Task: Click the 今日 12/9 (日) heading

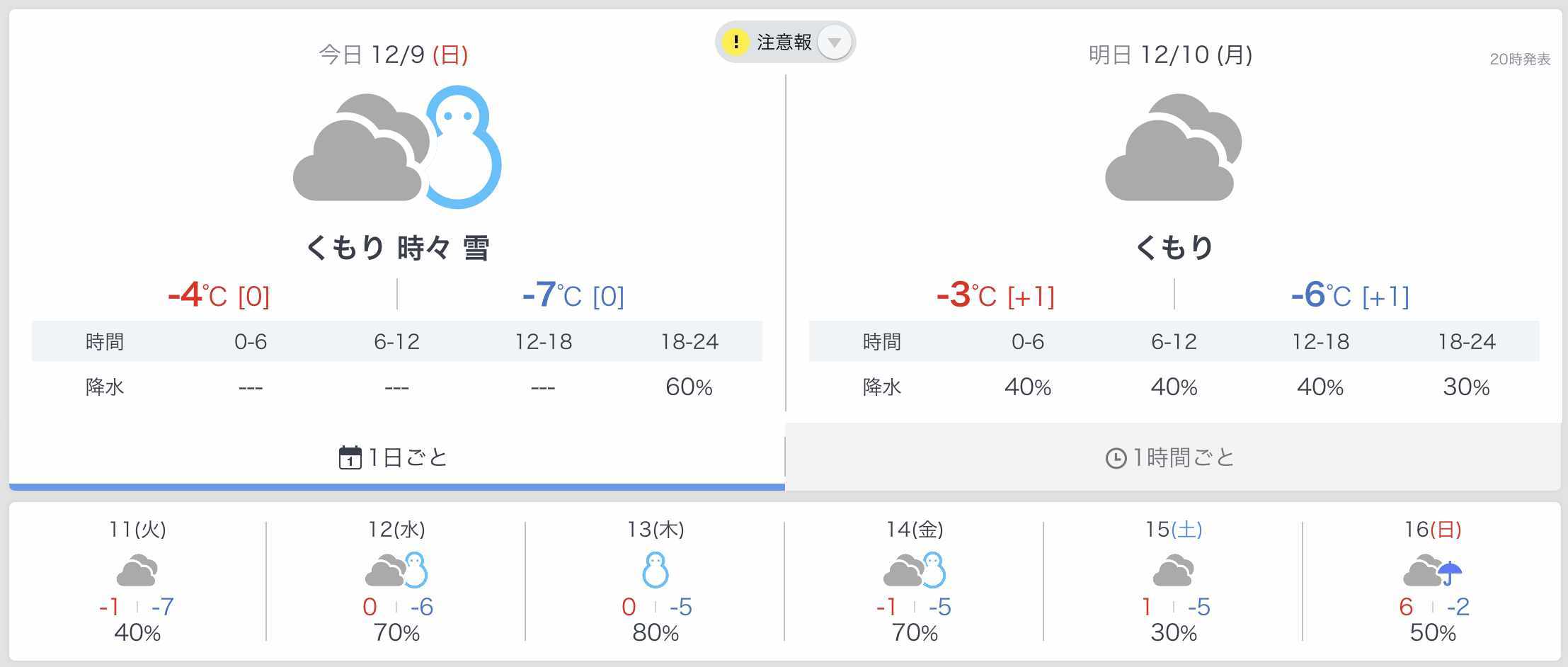Action: pyautogui.click(x=394, y=55)
